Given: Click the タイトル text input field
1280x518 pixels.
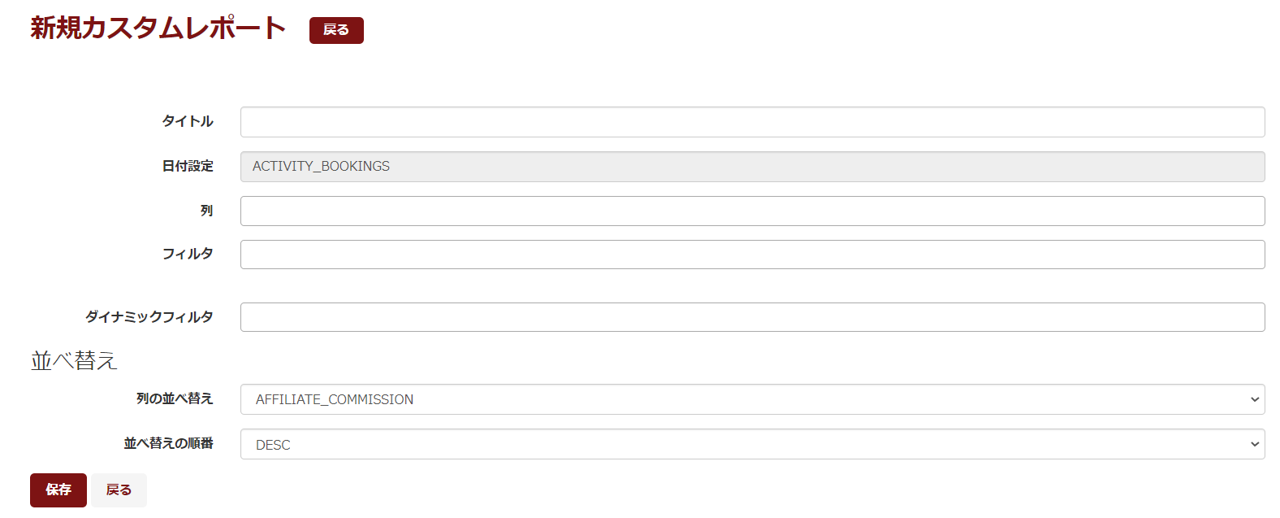Looking at the screenshot, I should coord(752,122).
